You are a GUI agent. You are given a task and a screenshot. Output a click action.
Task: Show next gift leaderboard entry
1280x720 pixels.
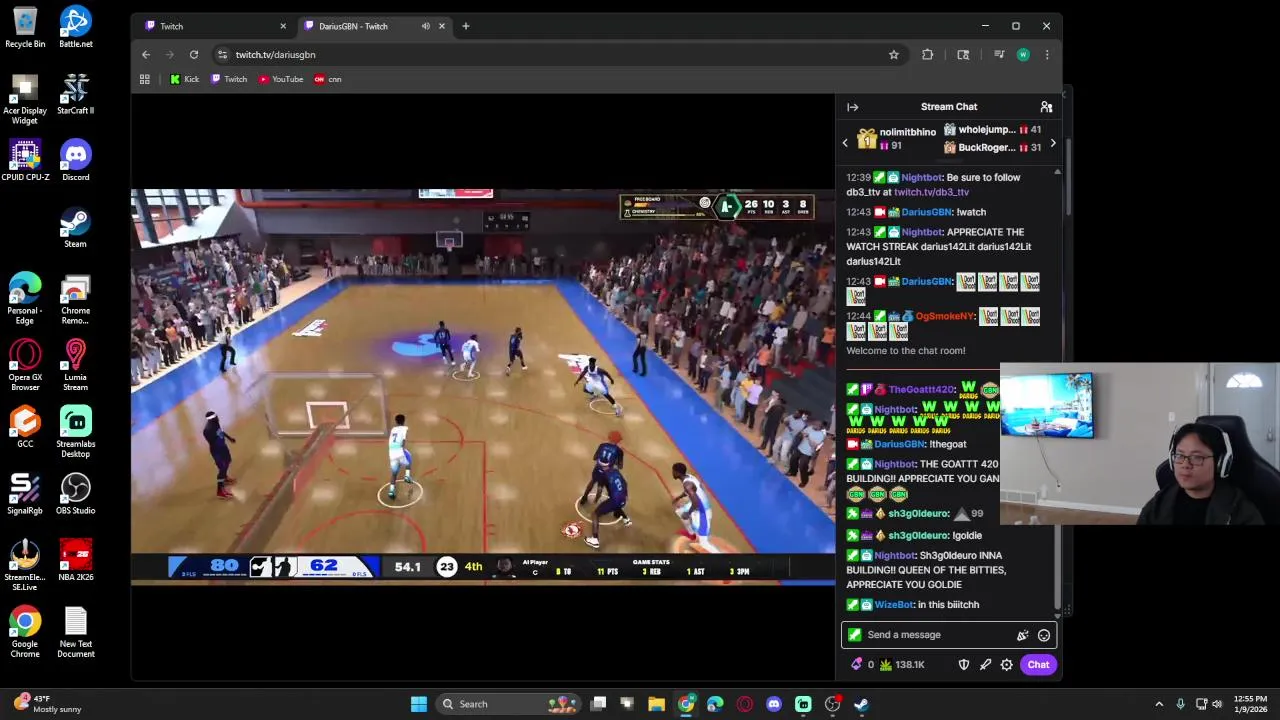pos(1052,143)
